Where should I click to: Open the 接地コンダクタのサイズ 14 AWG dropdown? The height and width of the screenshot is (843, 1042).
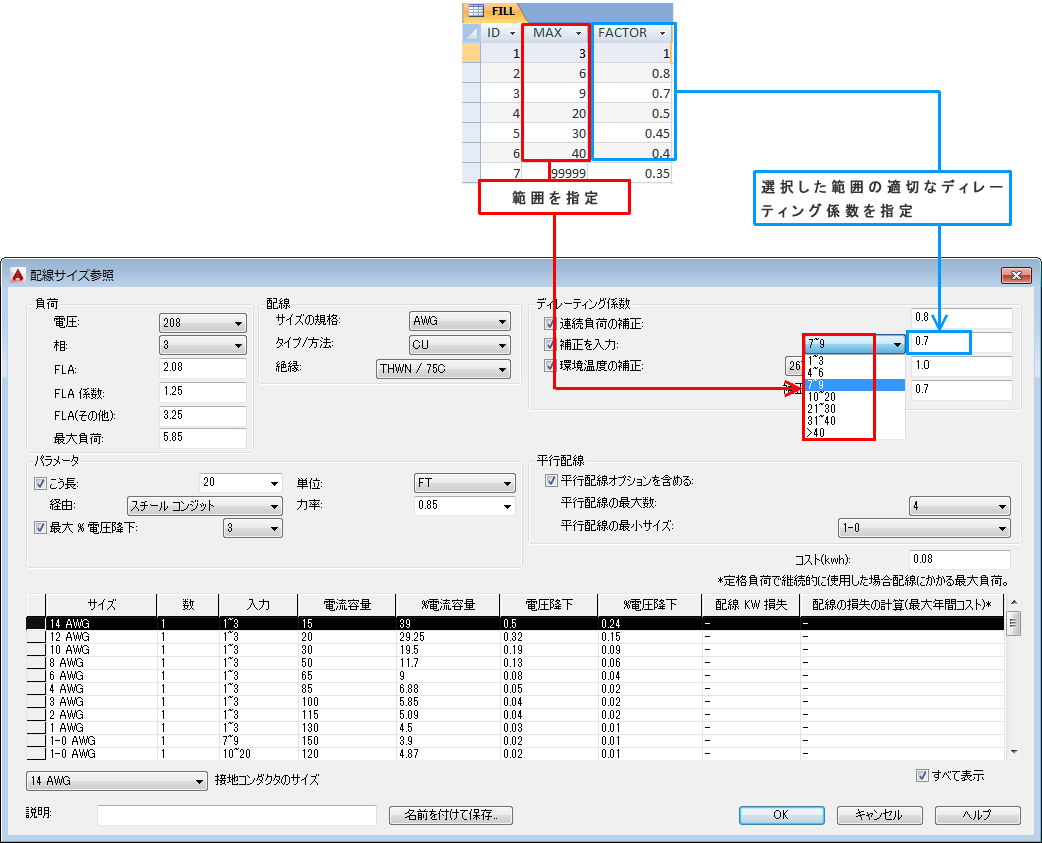pos(117,781)
